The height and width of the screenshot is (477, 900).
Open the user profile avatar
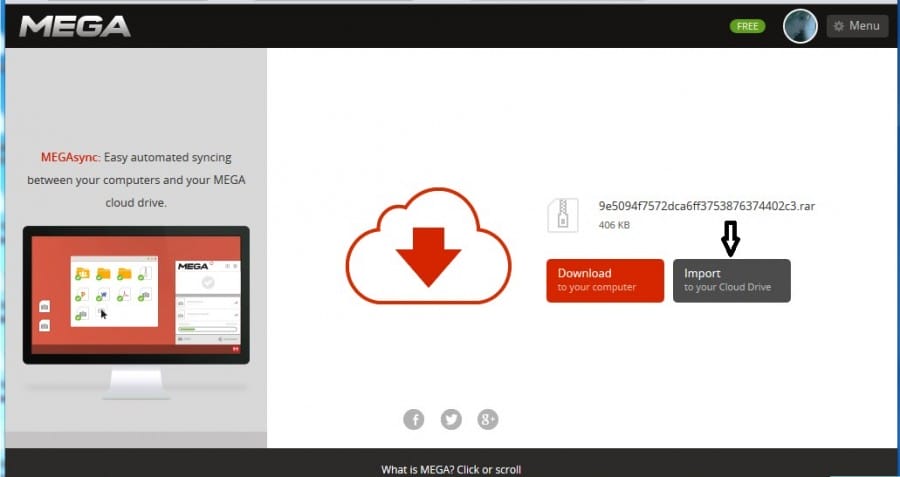(800, 26)
